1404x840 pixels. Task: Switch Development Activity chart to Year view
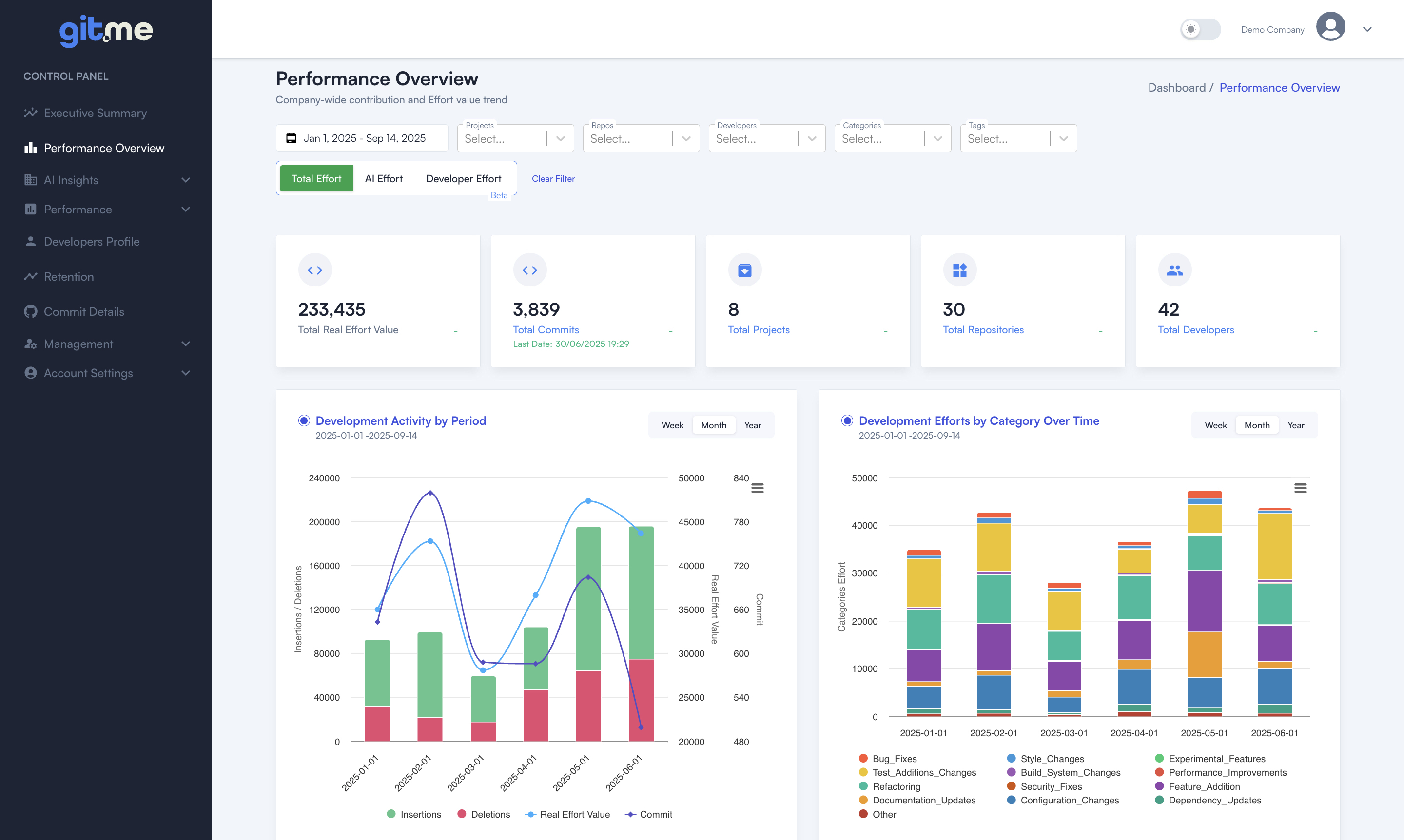click(x=753, y=424)
